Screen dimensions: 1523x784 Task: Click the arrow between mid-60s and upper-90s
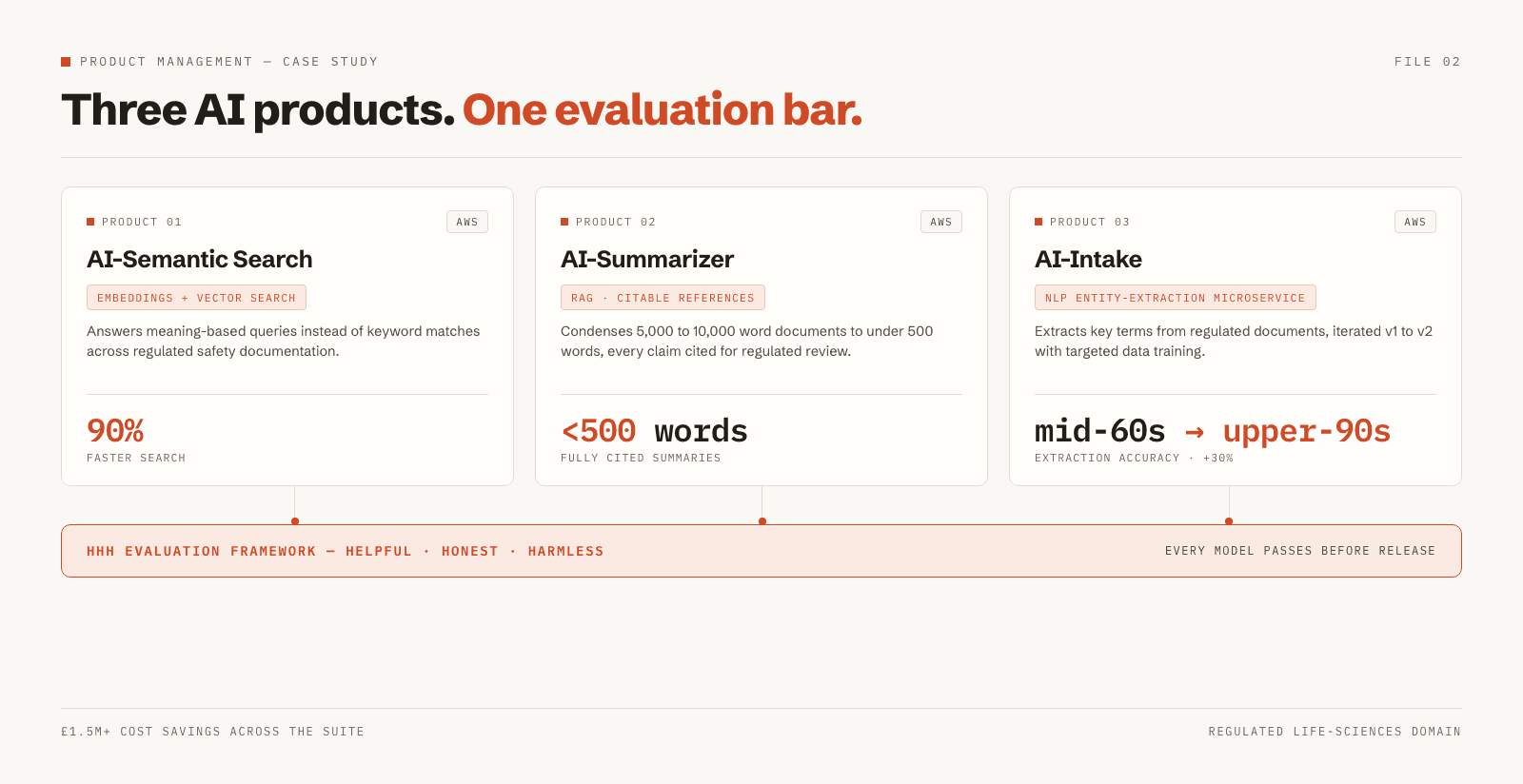pyautogui.click(x=1195, y=433)
